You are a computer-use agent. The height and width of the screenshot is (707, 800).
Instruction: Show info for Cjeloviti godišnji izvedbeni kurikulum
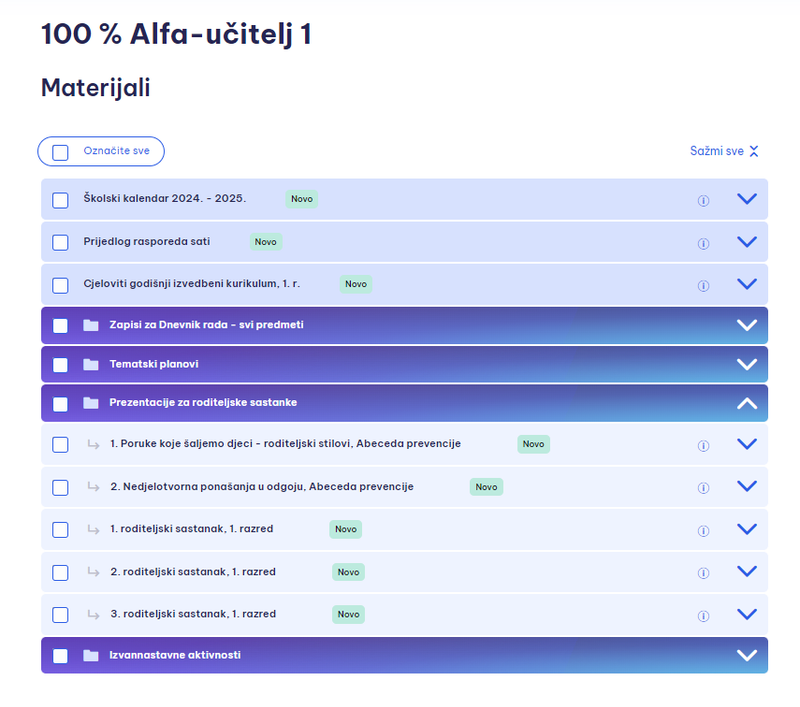tap(703, 286)
